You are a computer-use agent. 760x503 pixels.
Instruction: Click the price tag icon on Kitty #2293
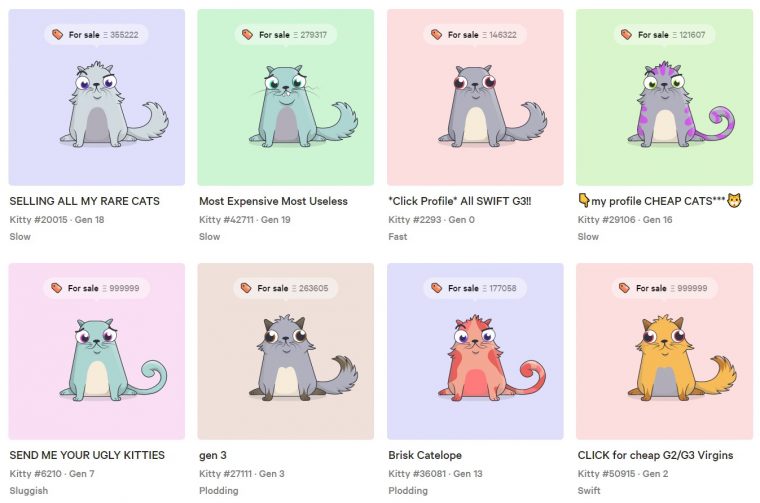click(x=437, y=34)
